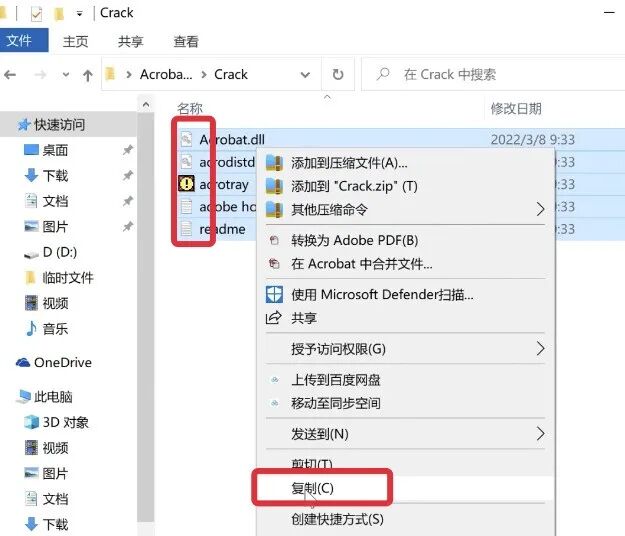The width and height of the screenshot is (625, 536).
Task: Click the navigation pane vertical scrollbar
Action: coord(146,317)
